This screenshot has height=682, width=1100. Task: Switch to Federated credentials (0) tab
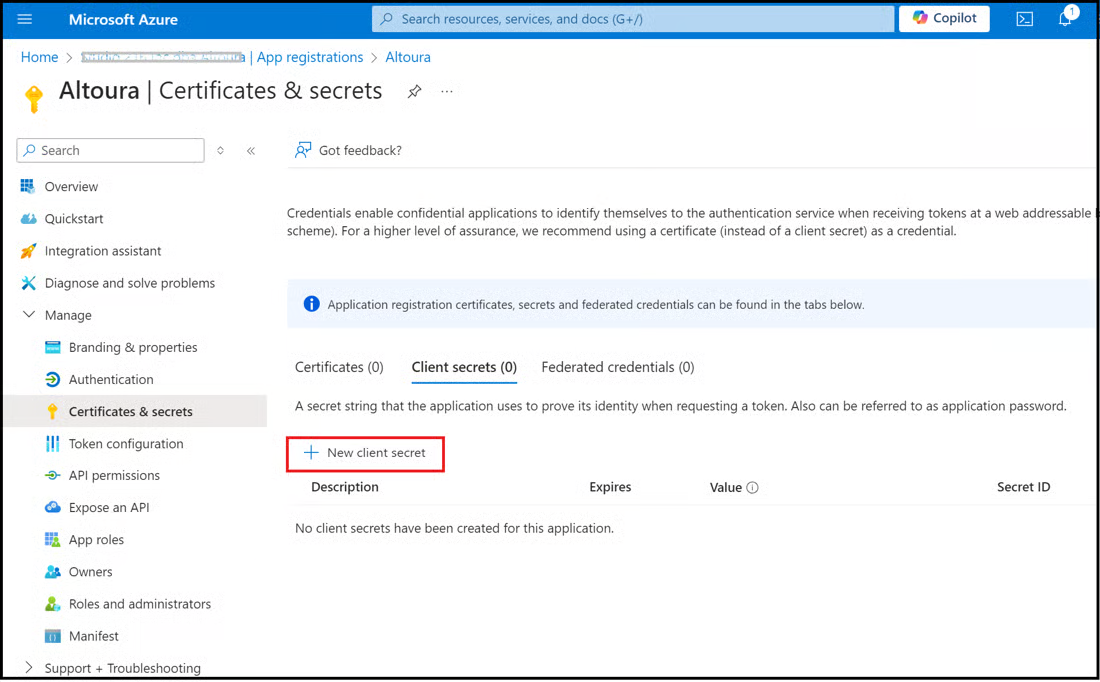click(x=618, y=367)
